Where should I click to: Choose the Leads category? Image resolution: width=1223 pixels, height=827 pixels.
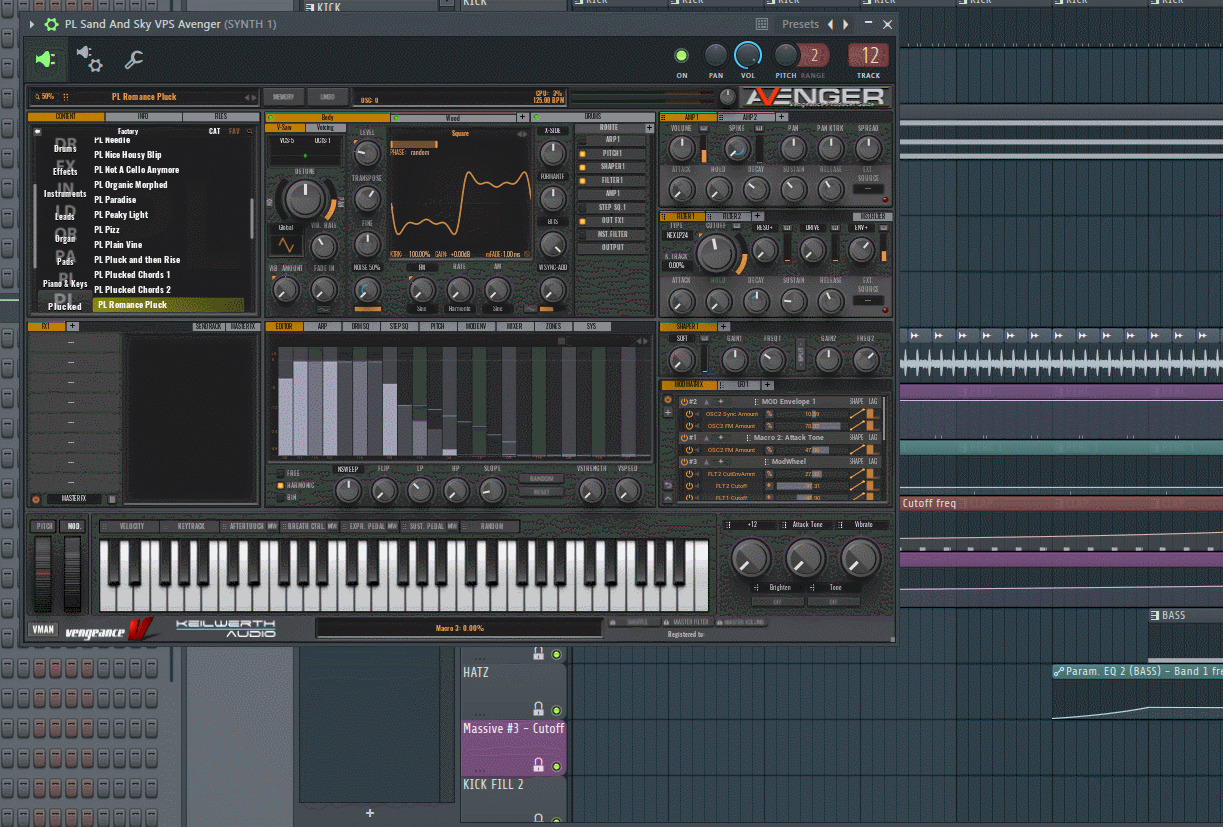point(65,216)
